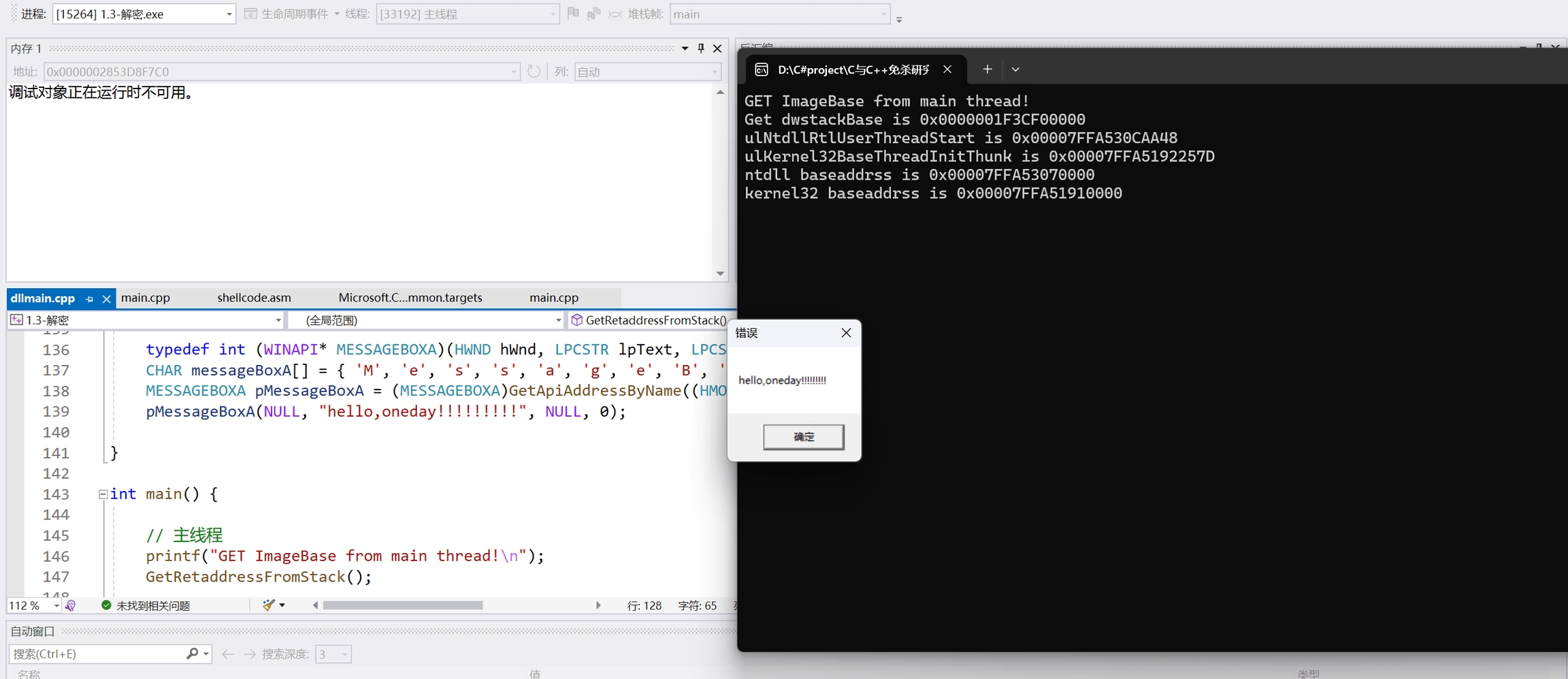Collapse the main() function code block
Screen dimensions: 1568x679
point(103,494)
